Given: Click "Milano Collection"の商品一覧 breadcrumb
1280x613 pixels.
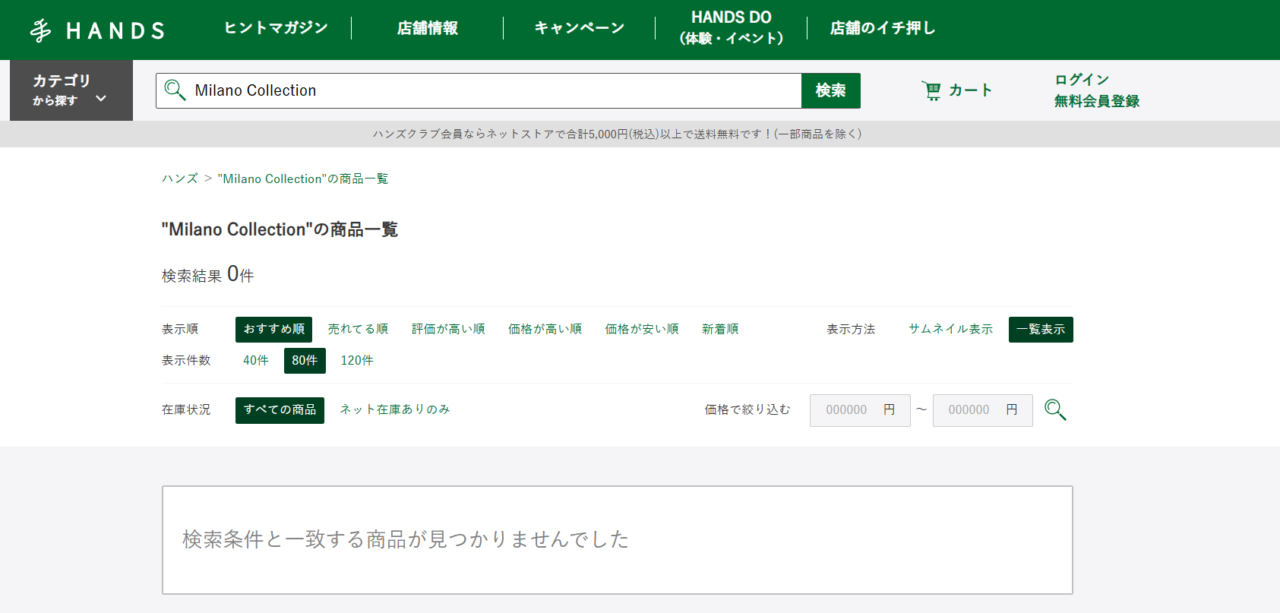Looking at the screenshot, I should [x=303, y=178].
